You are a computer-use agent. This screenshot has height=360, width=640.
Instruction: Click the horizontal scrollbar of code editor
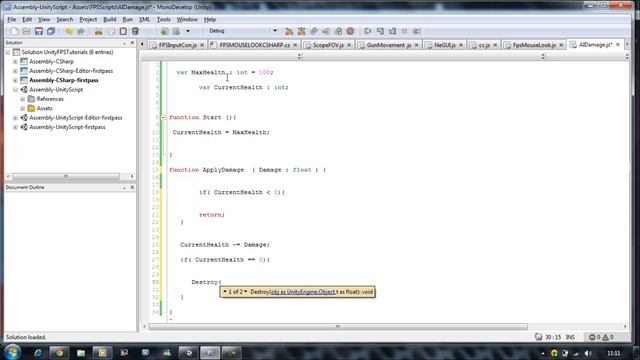click(338, 327)
